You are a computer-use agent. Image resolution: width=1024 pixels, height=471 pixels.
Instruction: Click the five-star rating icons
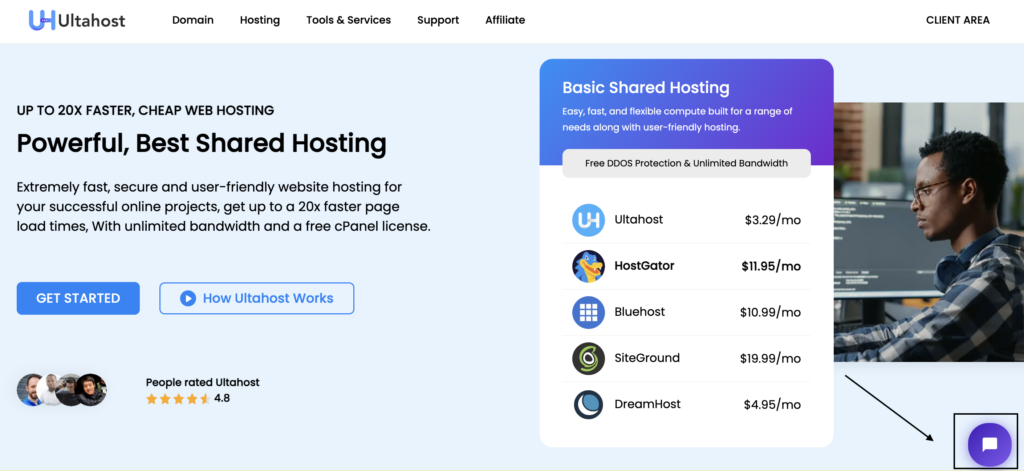[x=178, y=398]
